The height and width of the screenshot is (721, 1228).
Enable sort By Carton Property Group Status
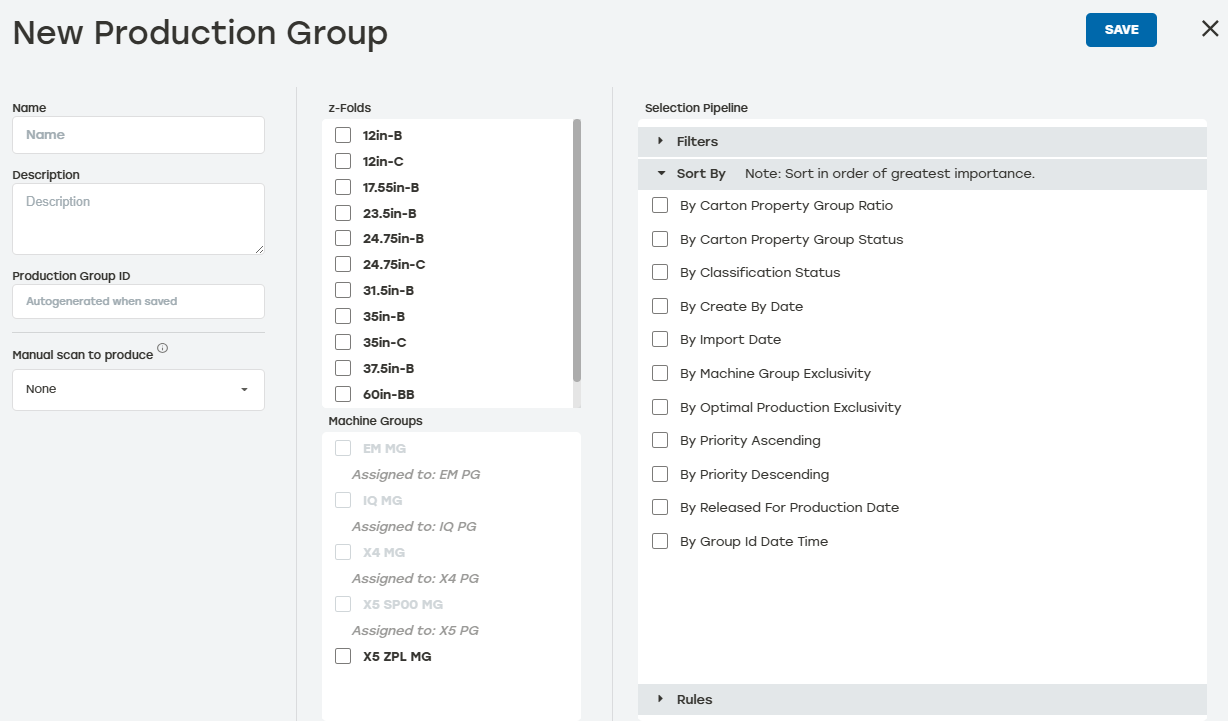[x=660, y=239]
